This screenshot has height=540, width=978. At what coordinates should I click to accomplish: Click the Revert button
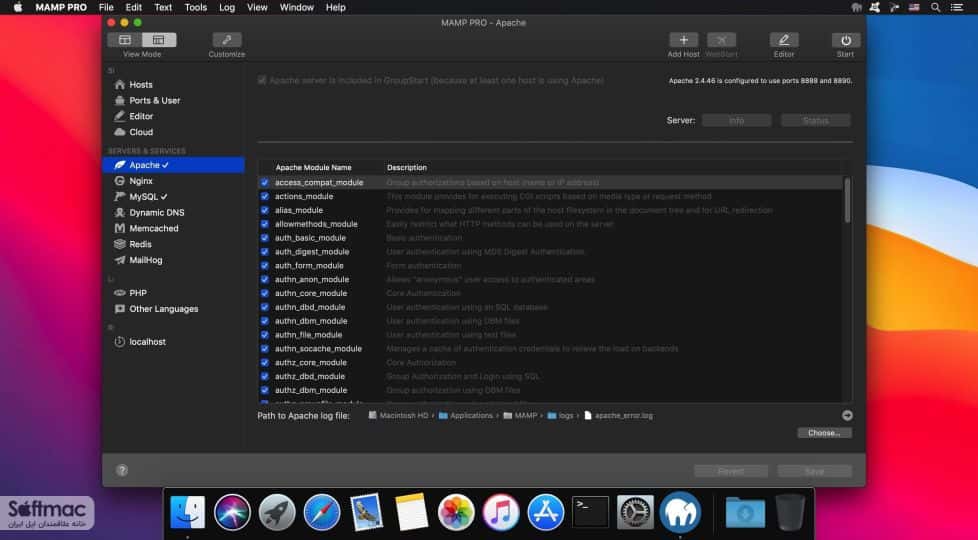[x=731, y=471]
